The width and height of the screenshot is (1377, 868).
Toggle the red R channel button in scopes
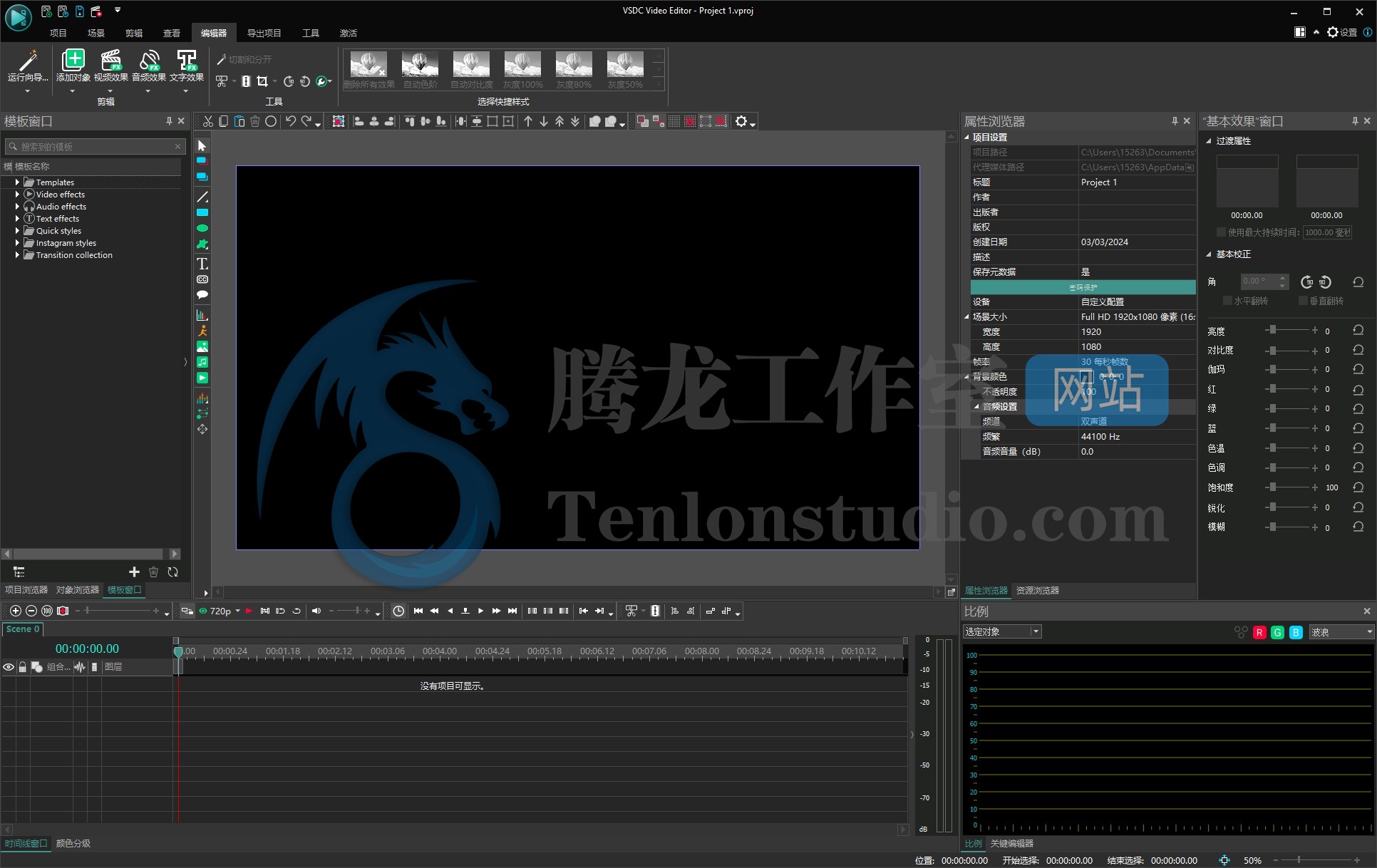[1259, 632]
